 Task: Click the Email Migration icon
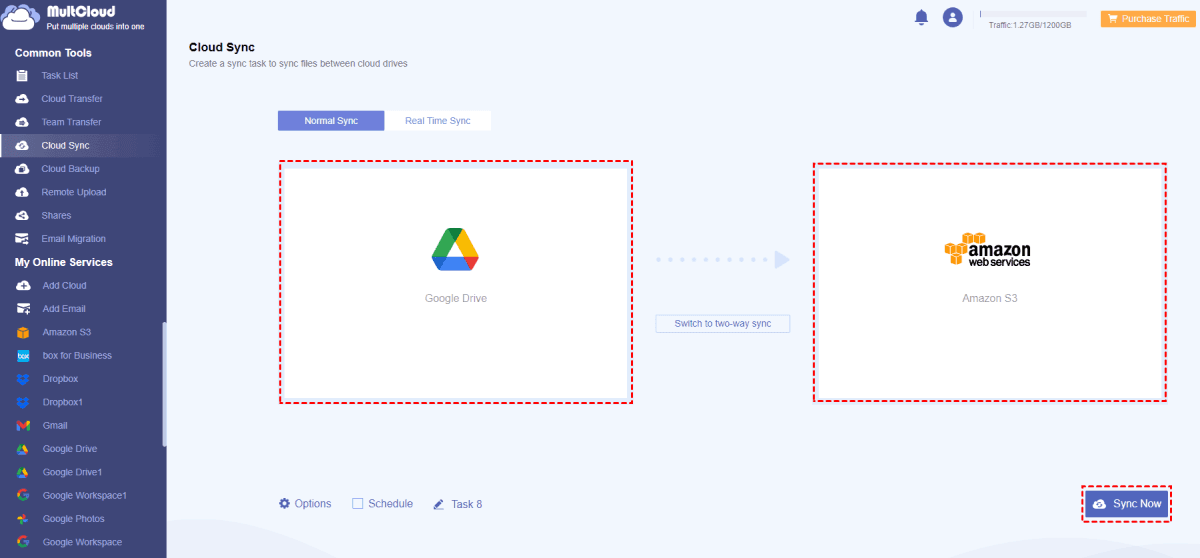22,239
